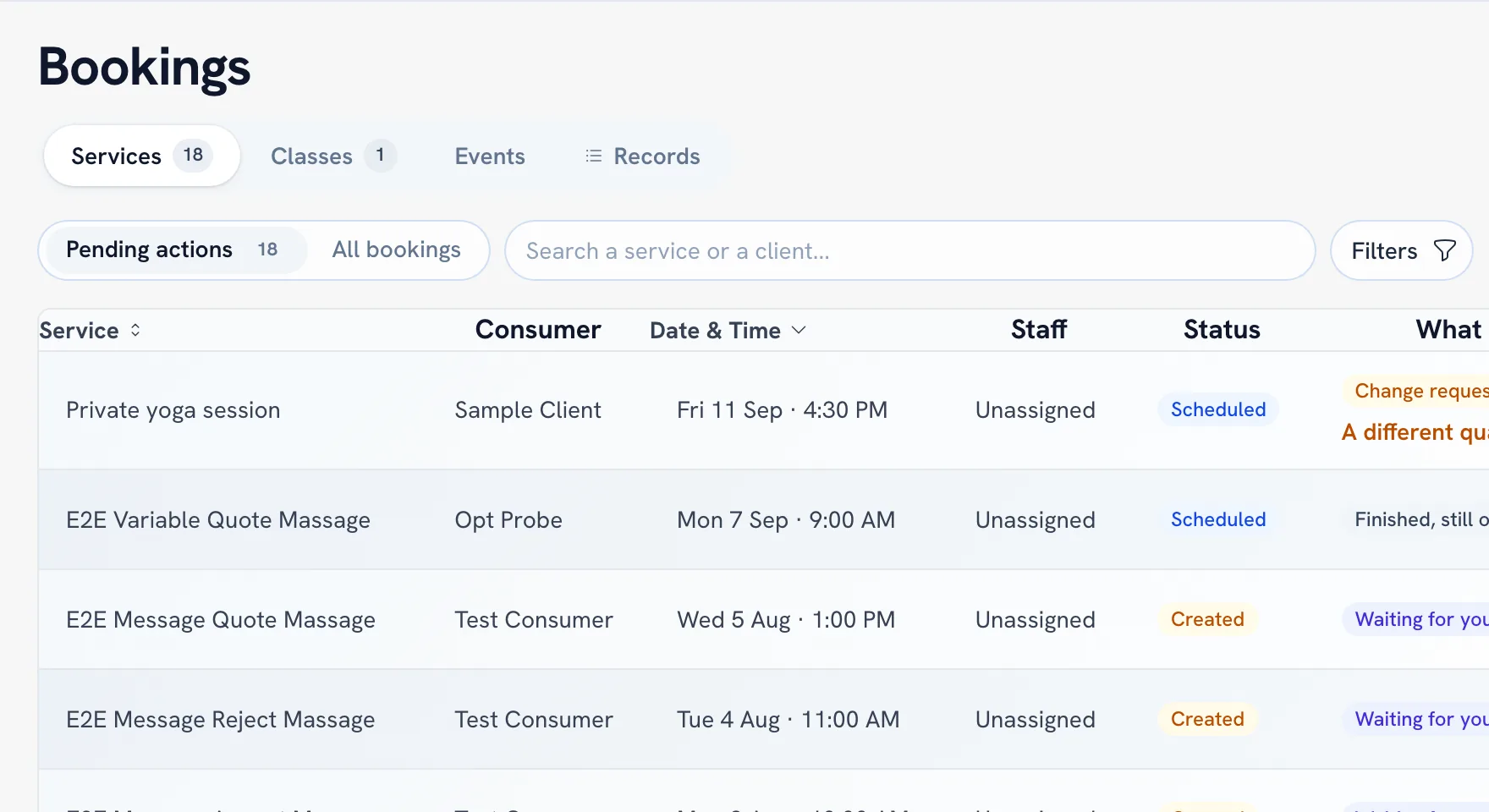Viewport: 1489px width, 812px height.
Task: Click Mon 7 Sep 9:00 AM date
Action: tap(786, 519)
